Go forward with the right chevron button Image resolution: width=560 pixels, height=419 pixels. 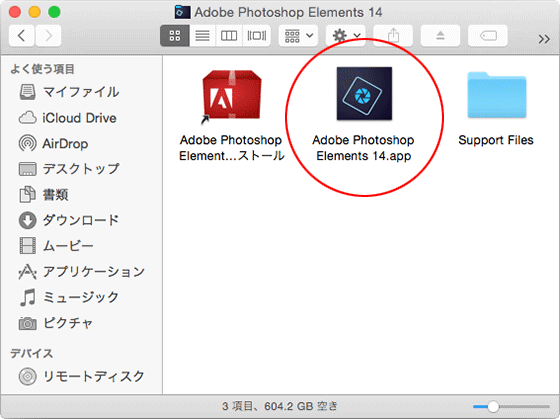[48, 36]
